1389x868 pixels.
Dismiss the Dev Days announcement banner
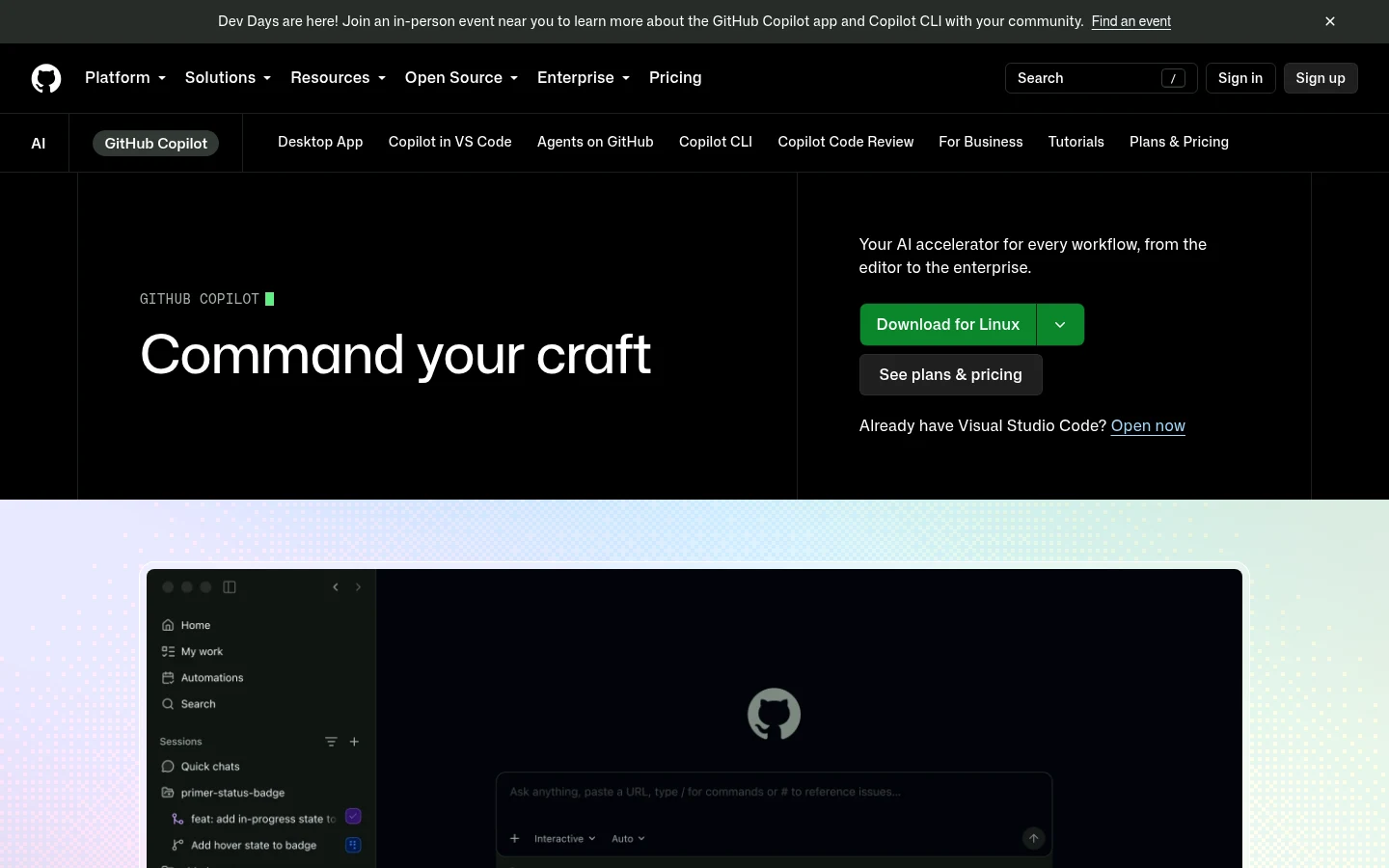[1330, 21]
